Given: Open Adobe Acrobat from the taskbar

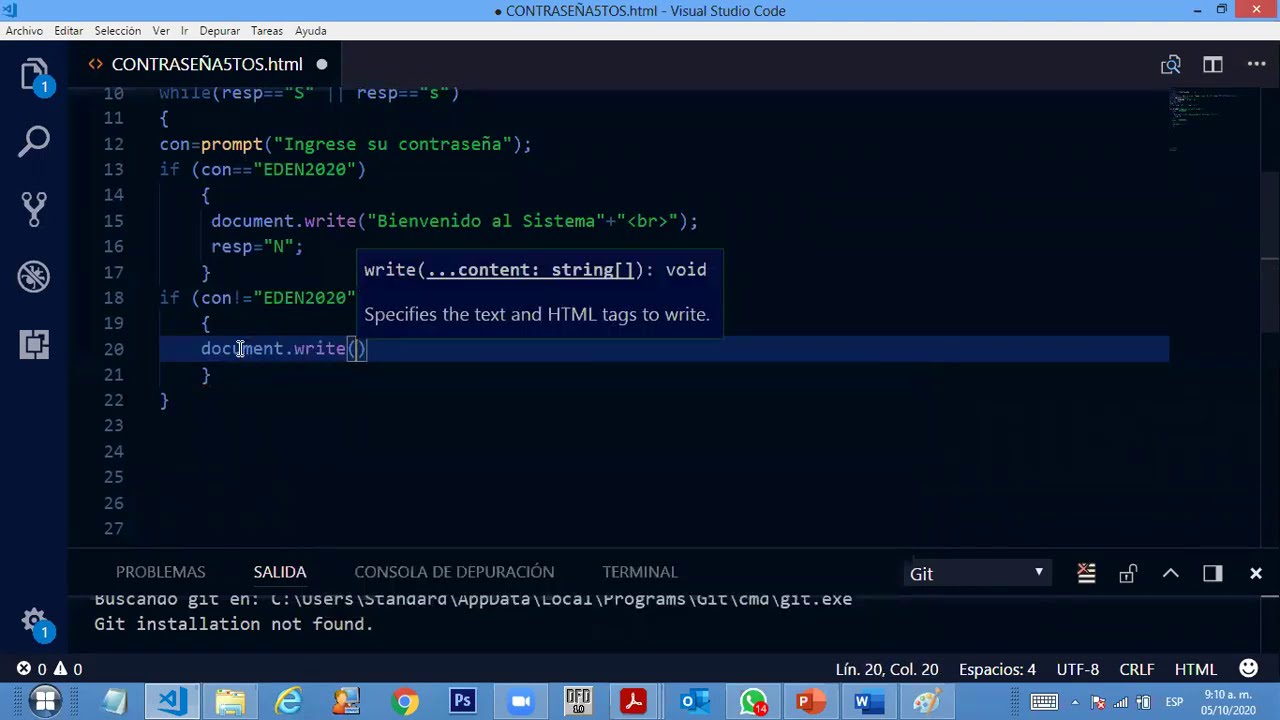Looking at the screenshot, I should 634,701.
